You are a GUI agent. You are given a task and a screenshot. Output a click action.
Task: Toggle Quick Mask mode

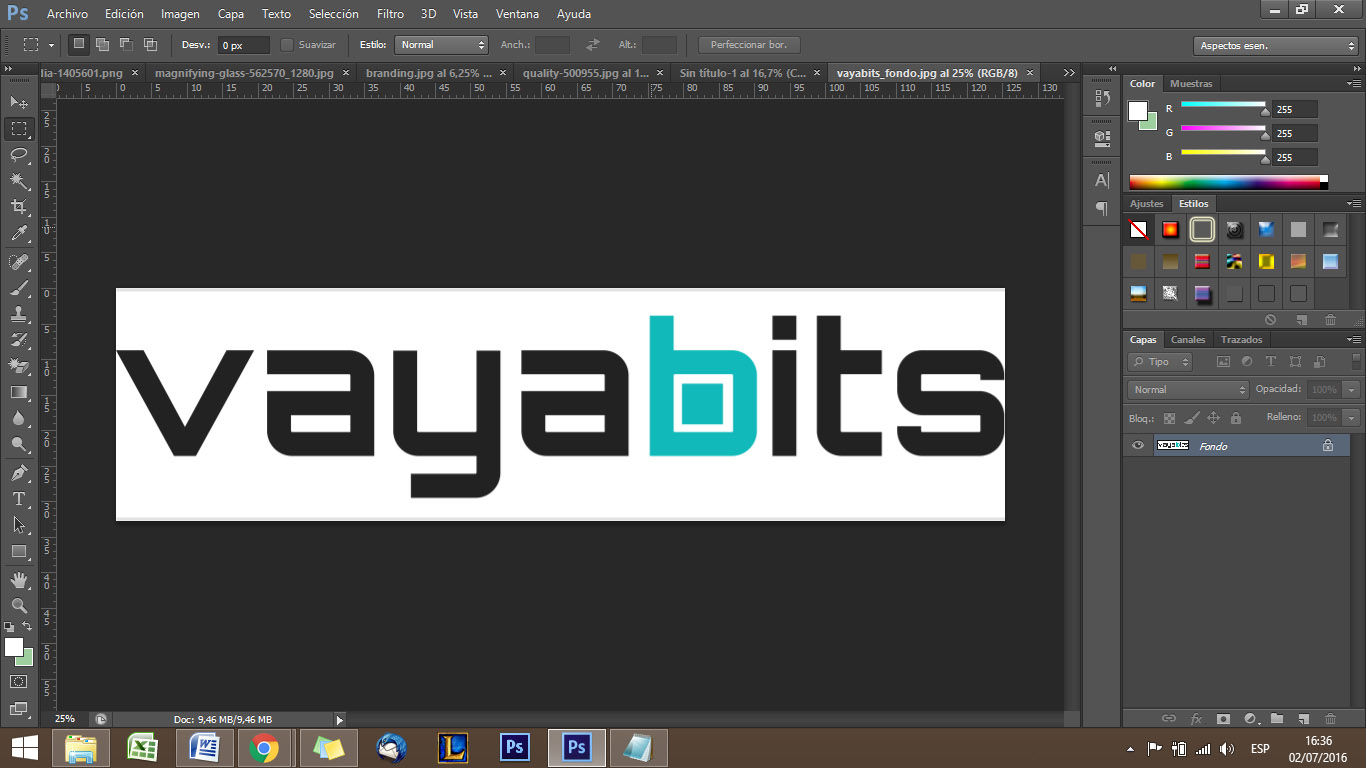coord(19,681)
